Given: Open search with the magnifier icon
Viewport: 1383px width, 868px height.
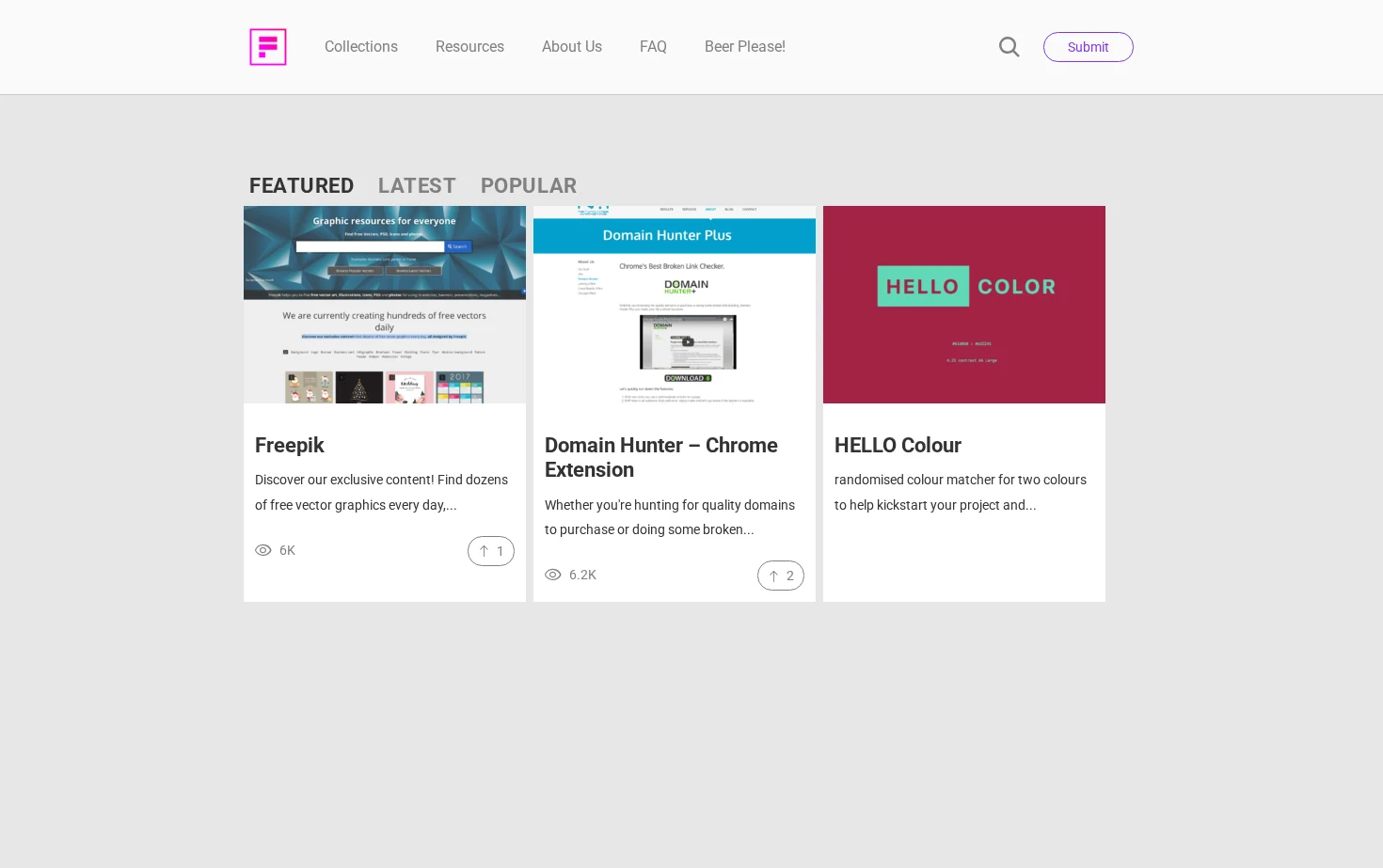Looking at the screenshot, I should pyautogui.click(x=1009, y=47).
